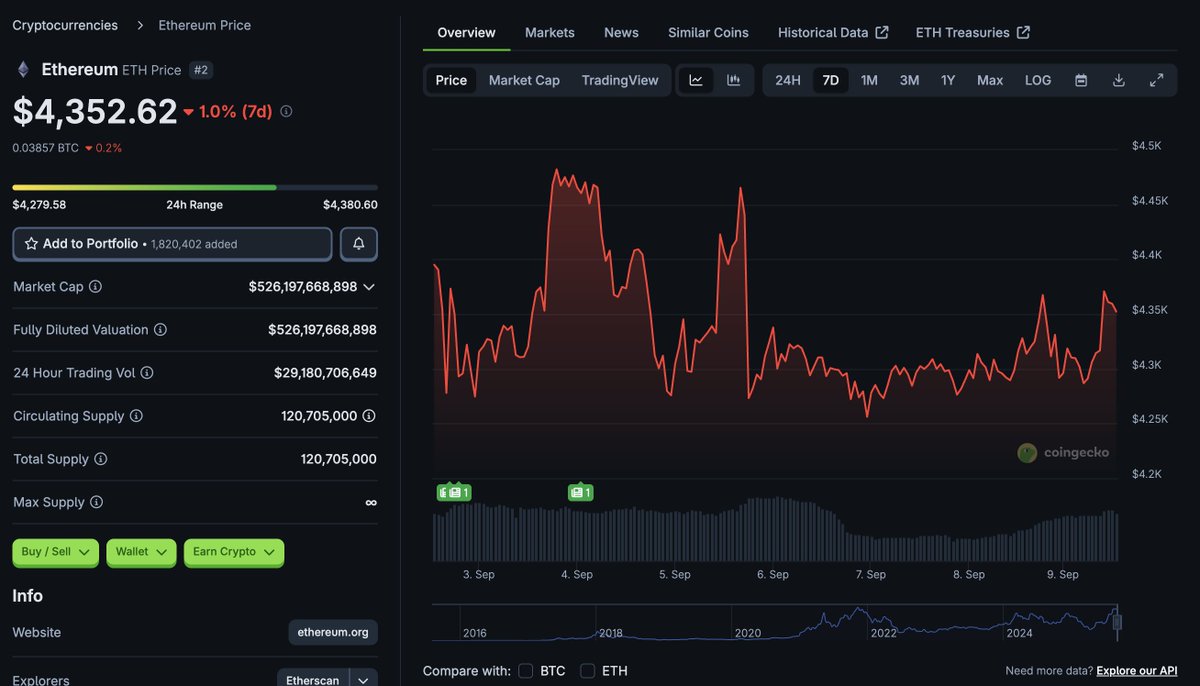Click 24 Hour Trading Vol info icon
The image size is (1200, 686).
pyautogui.click(x=146, y=373)
